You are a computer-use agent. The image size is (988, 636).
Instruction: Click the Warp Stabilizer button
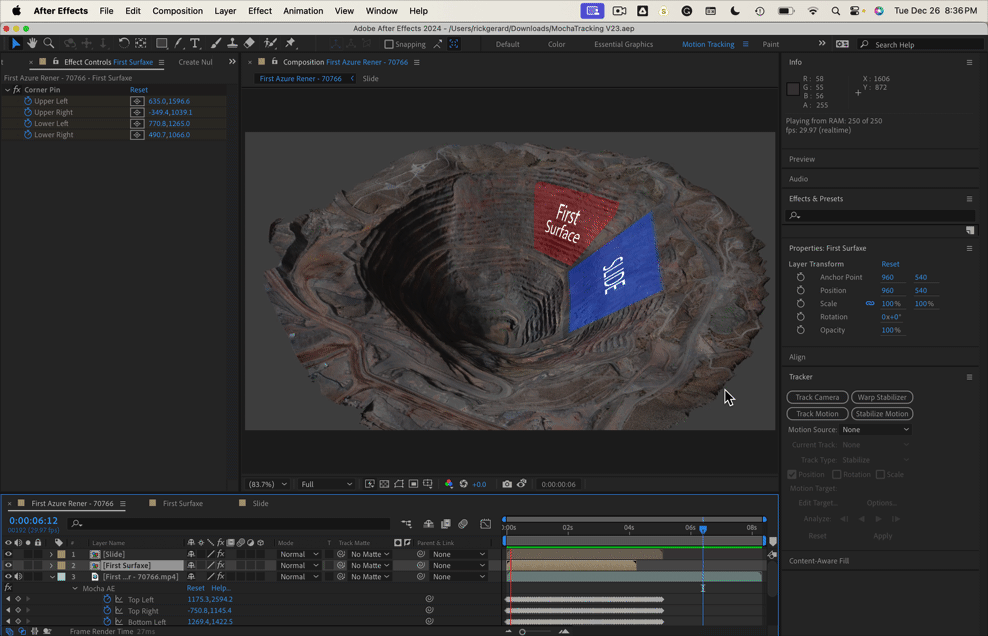(x=882, y=397)
